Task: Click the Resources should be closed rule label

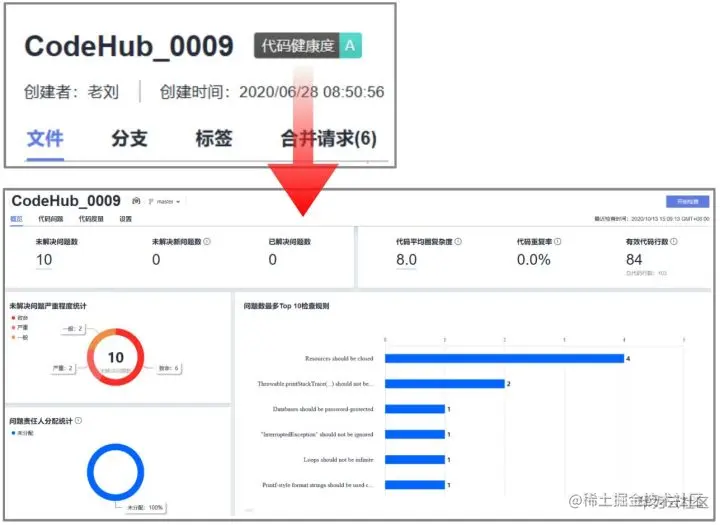Action: [x=339, y=359]
